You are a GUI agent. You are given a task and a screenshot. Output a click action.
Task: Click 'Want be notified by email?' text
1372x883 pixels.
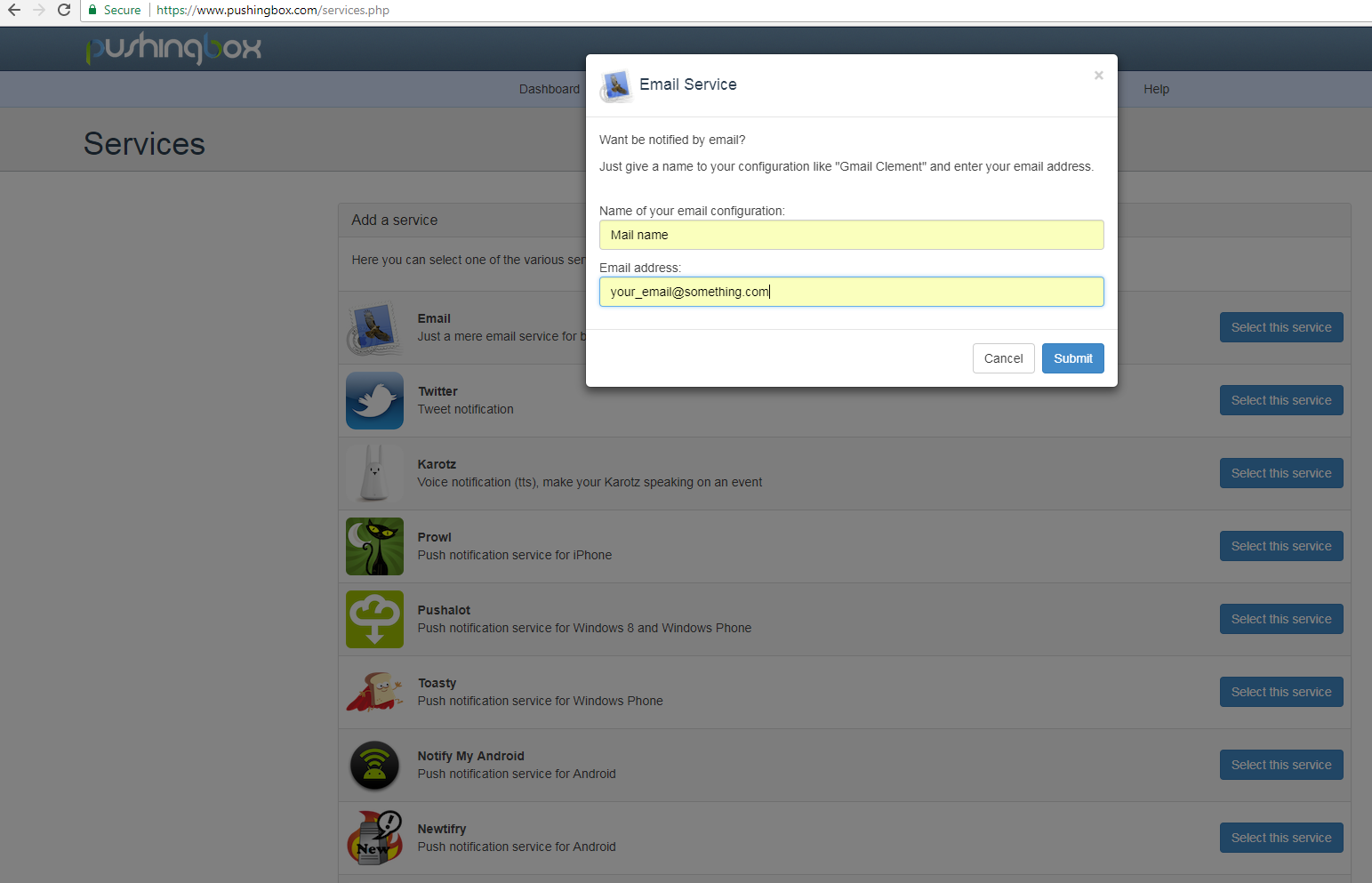coord(672,140)
